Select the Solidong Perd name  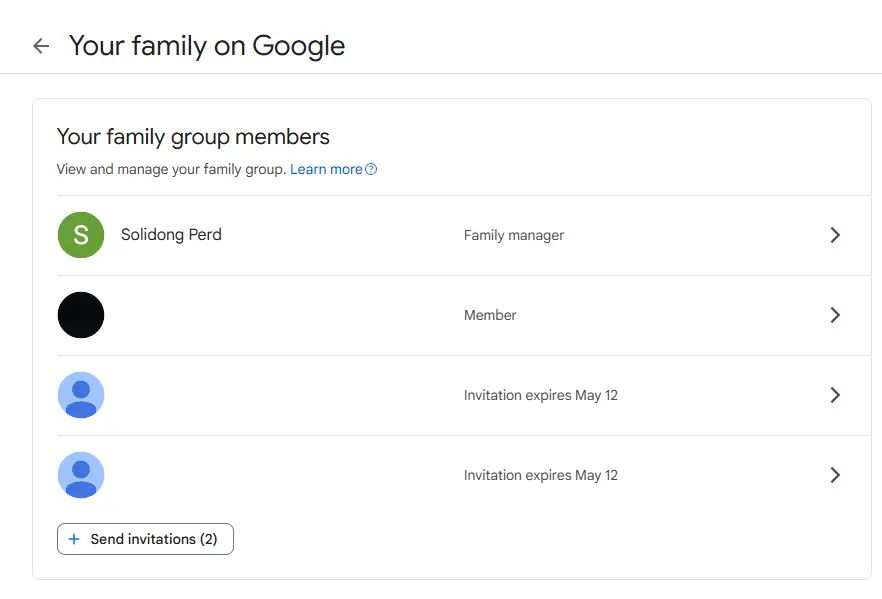point(171,235)
